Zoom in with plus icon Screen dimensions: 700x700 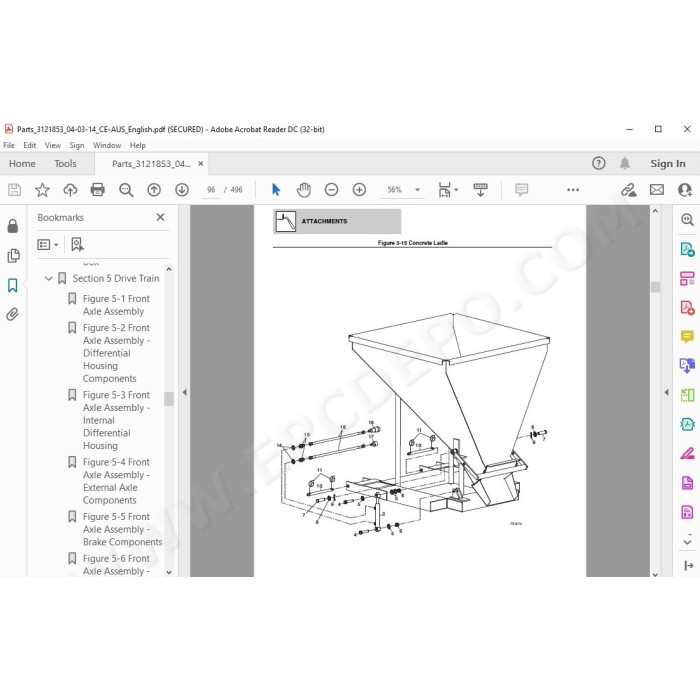click(359, 190)
